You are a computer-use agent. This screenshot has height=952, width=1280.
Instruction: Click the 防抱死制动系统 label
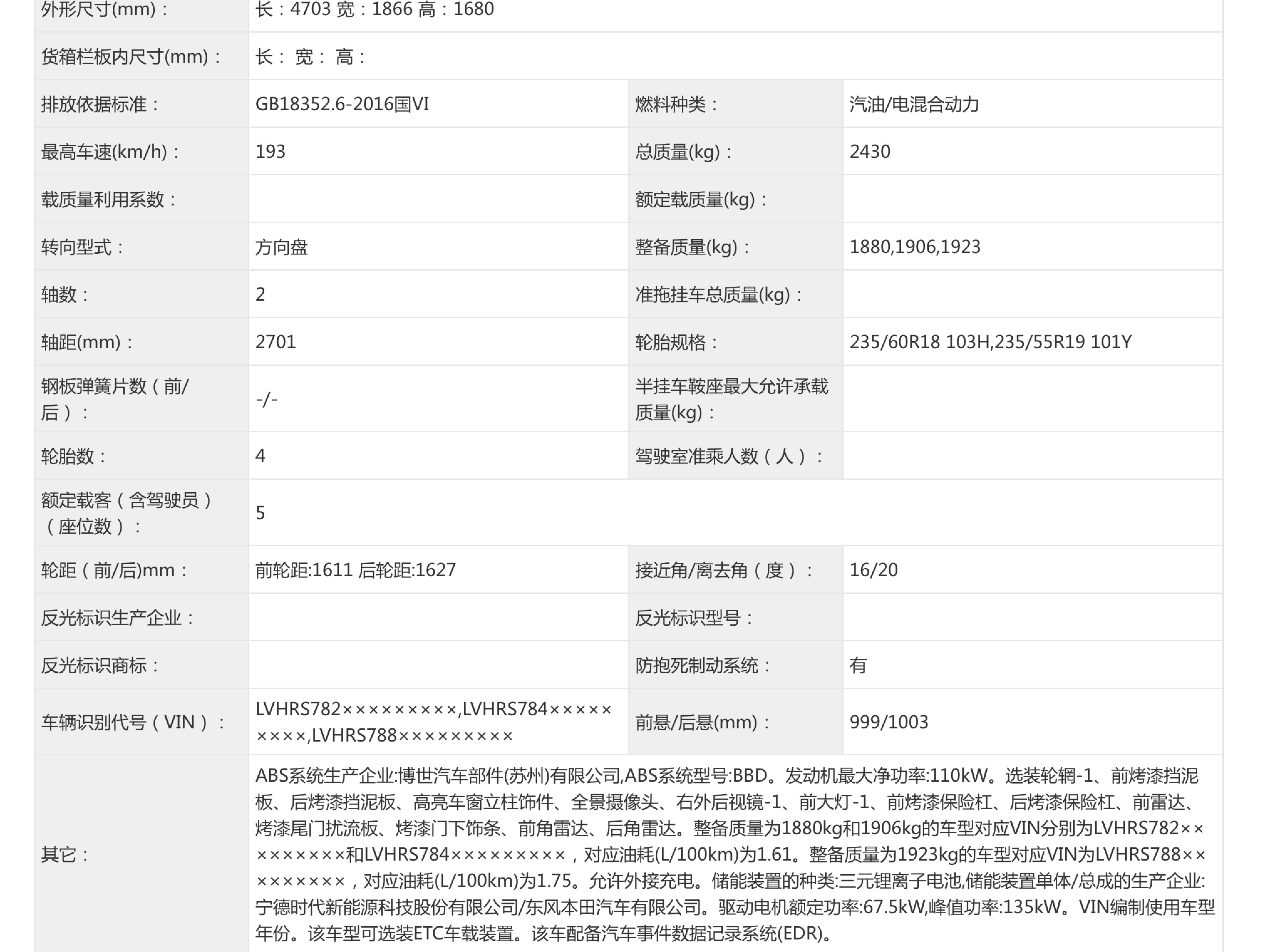coord(703,665)
